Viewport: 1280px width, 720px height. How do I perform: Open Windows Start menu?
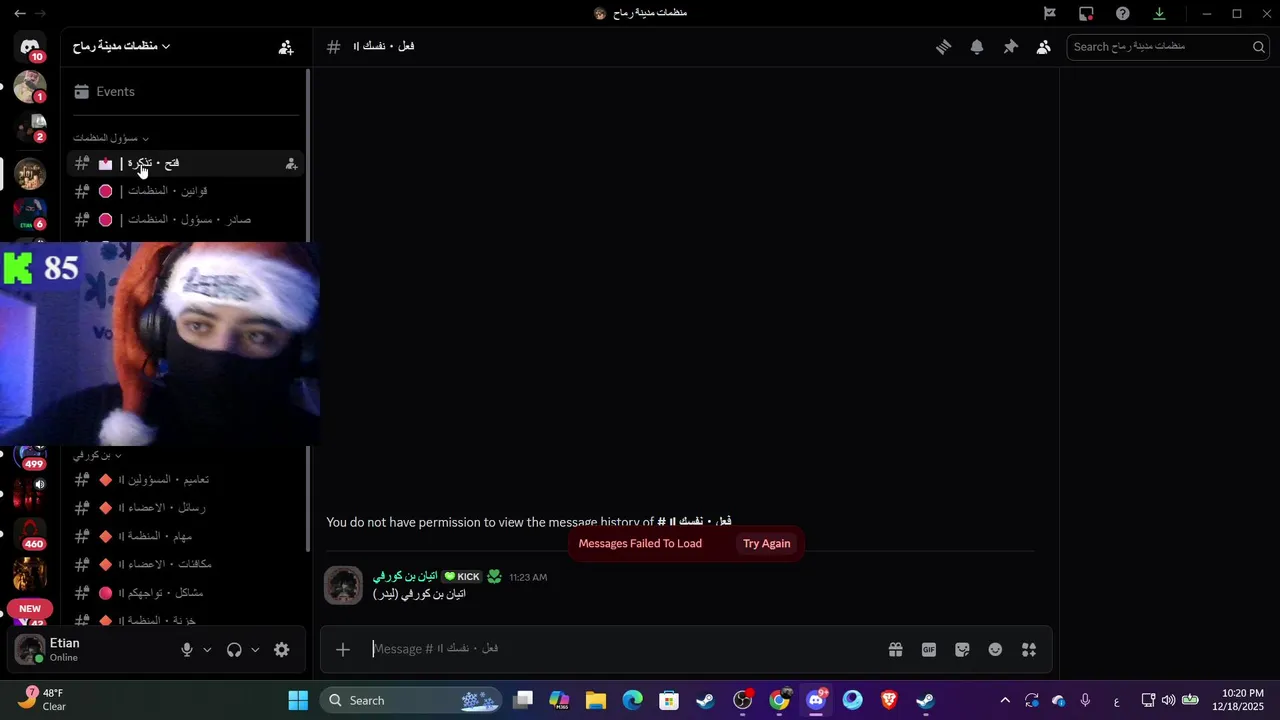[x=298, y=700]
